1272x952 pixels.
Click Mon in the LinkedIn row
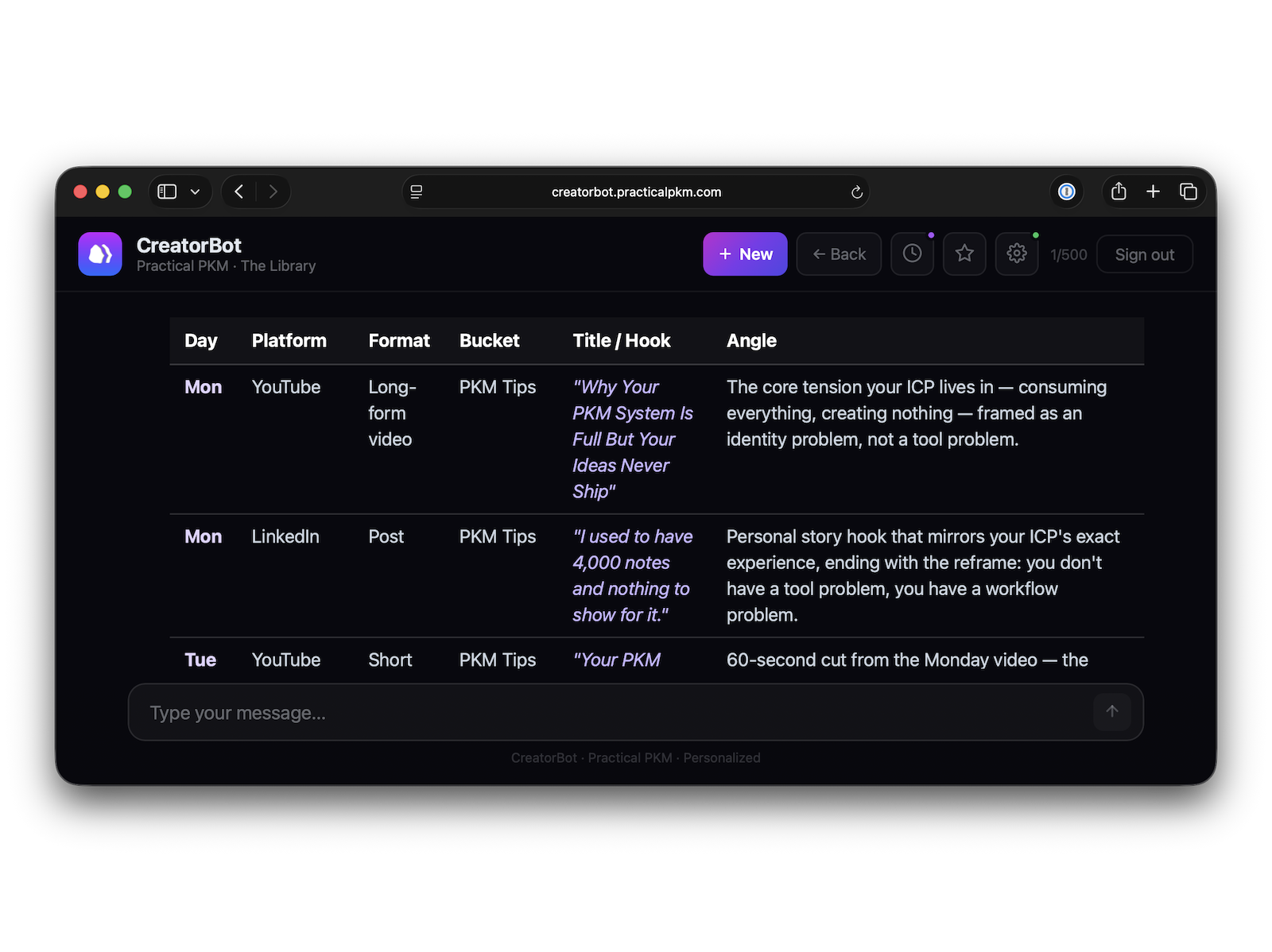pyautogui.click(x=204, y=536)
